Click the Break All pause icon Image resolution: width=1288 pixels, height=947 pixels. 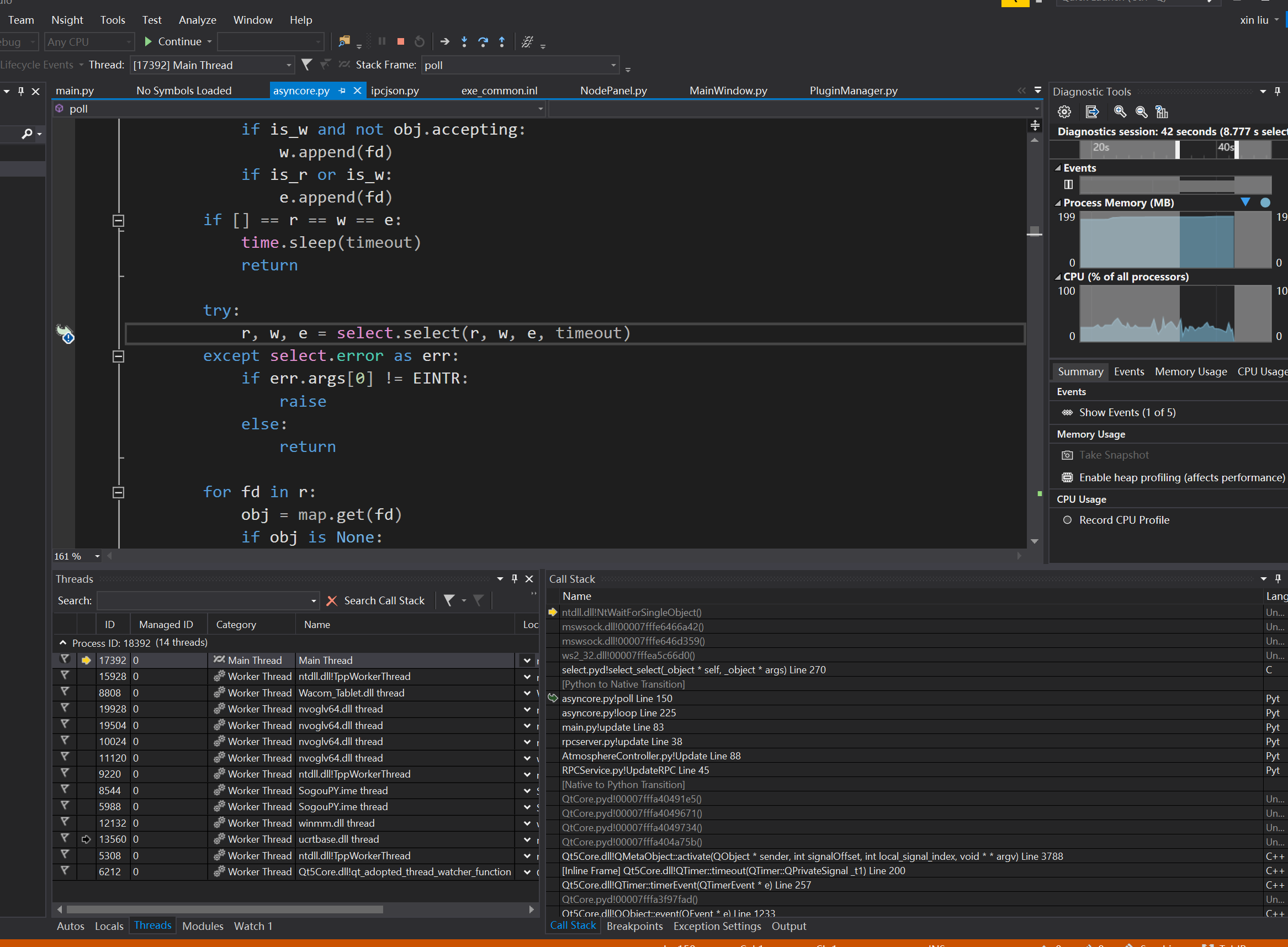(382, 41)
